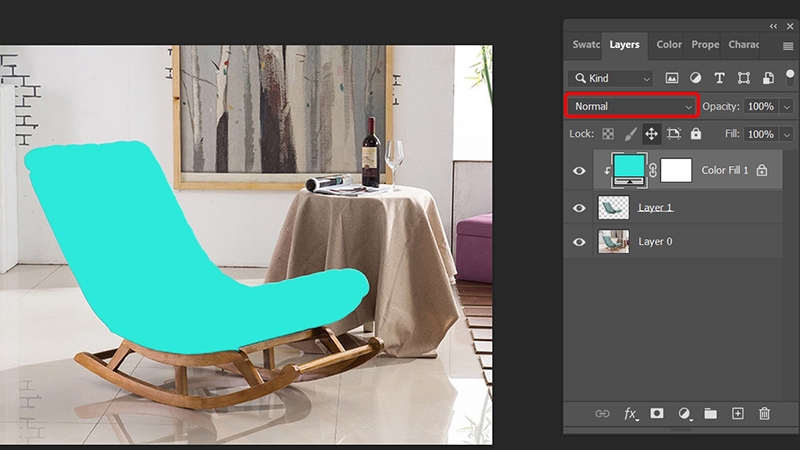The image size is (800, 450).
Task: Switch to the Character tab
Action: (743, 45)
